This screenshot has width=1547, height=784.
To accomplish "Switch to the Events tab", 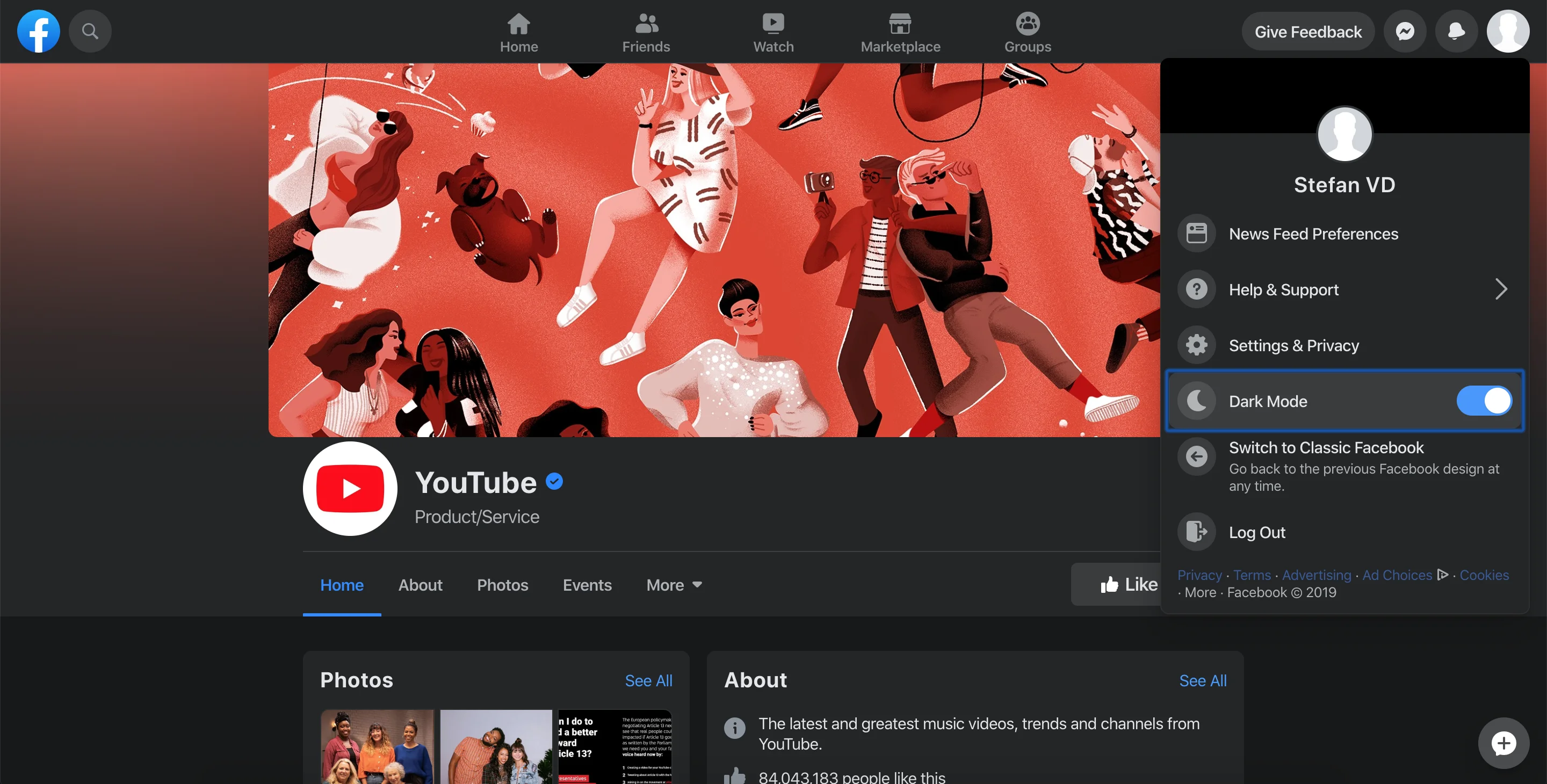I will click(x=587, y=585).
